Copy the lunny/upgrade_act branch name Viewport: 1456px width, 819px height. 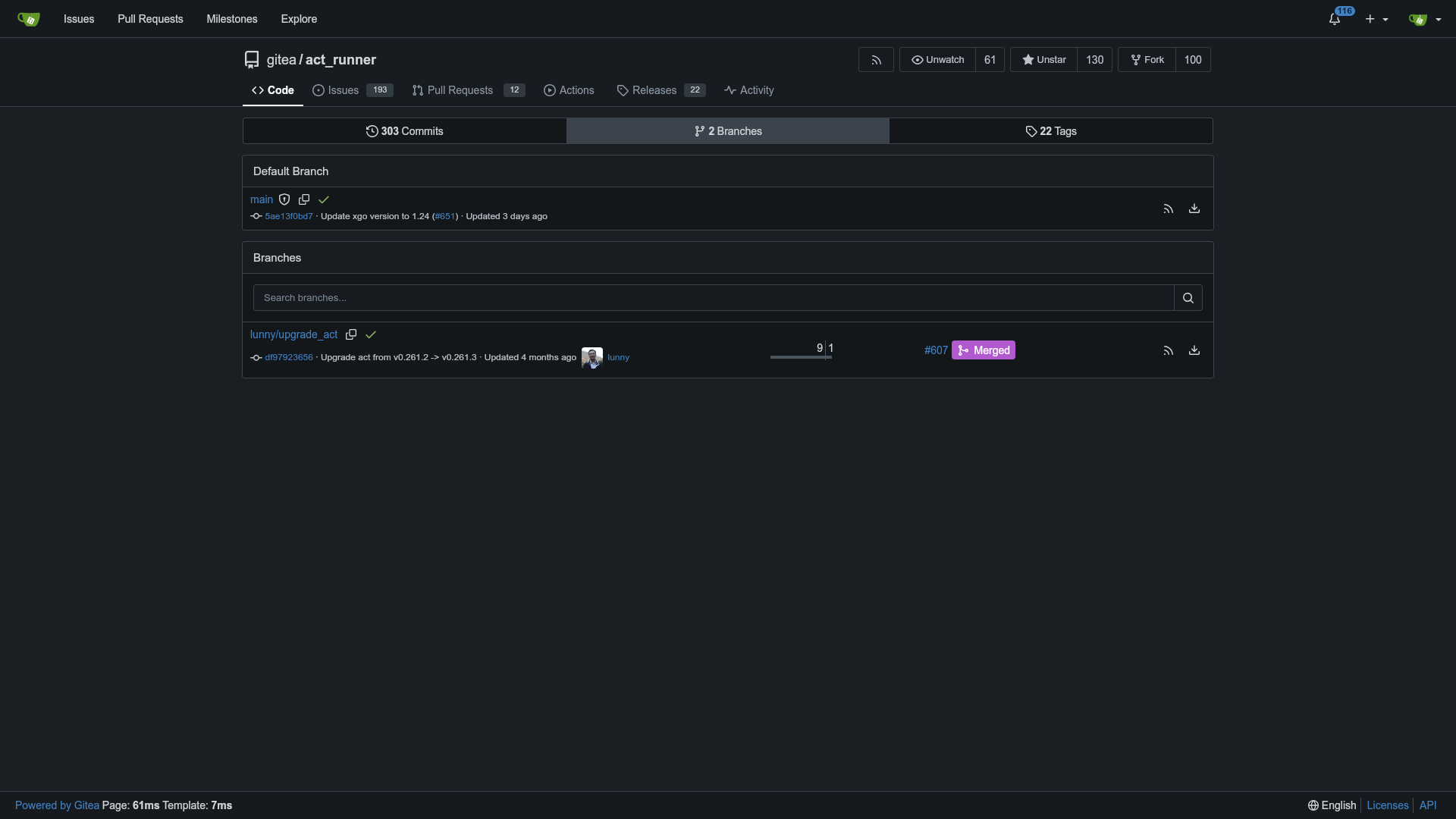click(351, 334)
